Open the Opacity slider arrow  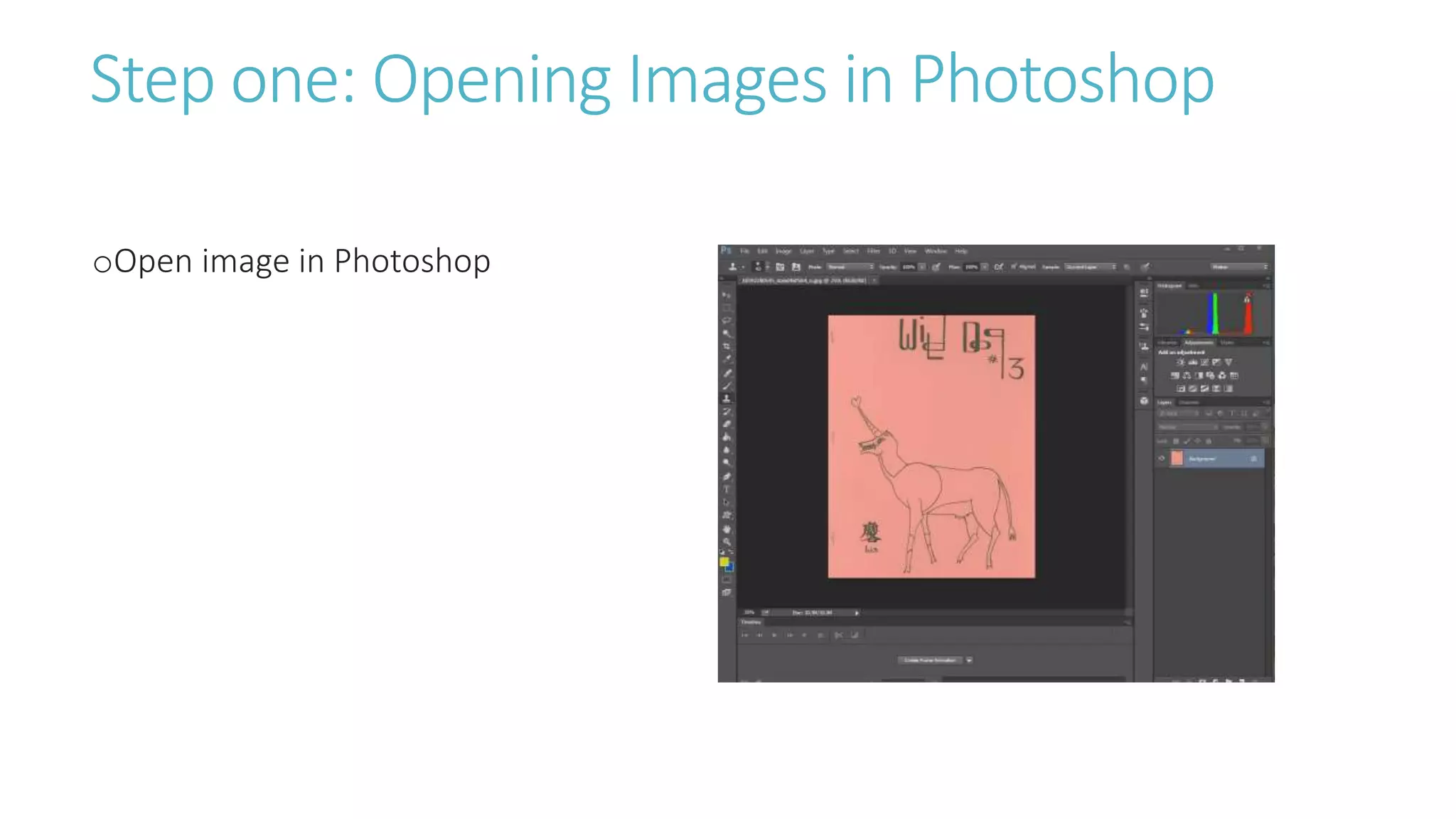pos(922,267)
